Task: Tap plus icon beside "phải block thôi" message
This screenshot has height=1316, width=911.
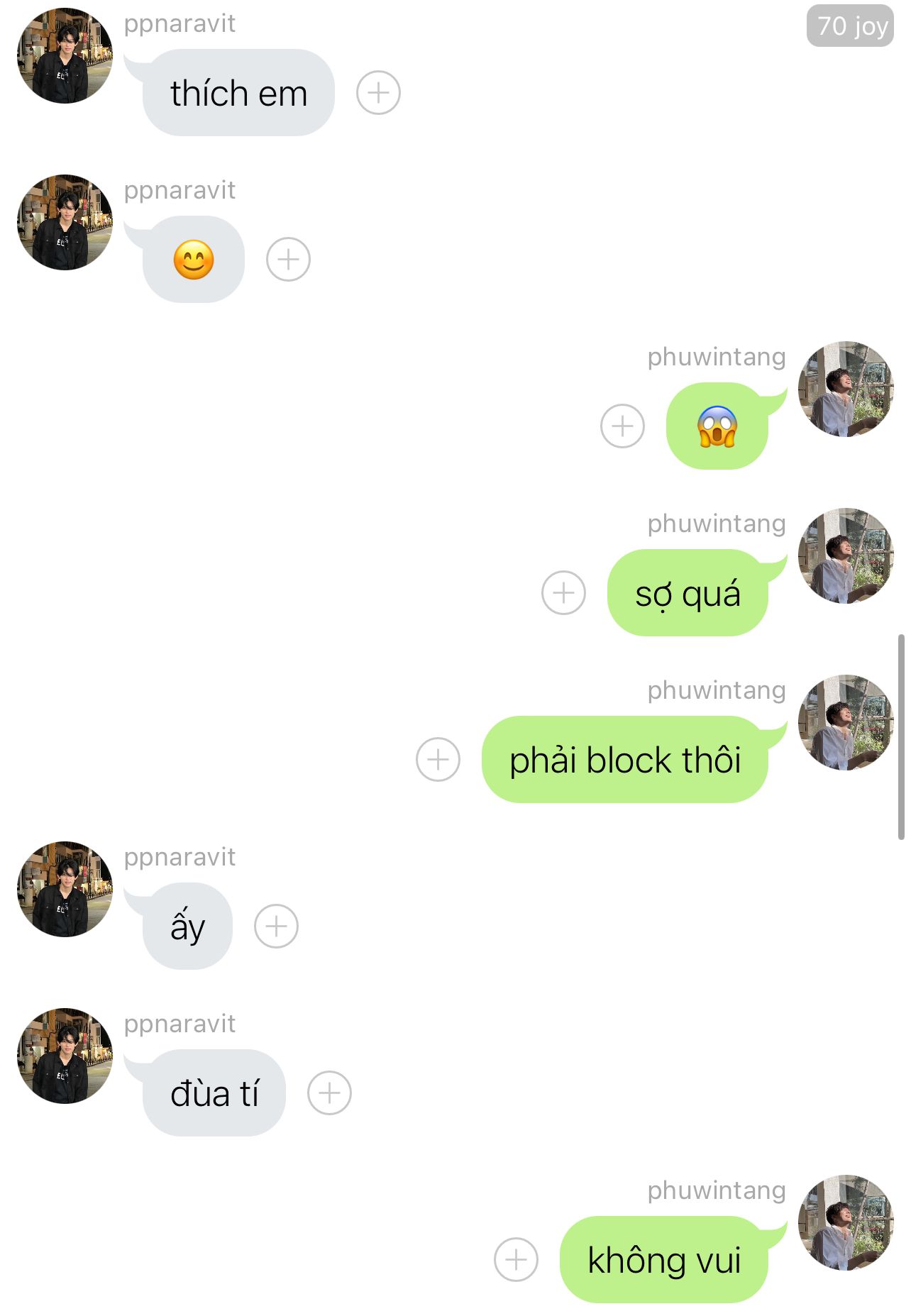Action: tap(438, 760)
